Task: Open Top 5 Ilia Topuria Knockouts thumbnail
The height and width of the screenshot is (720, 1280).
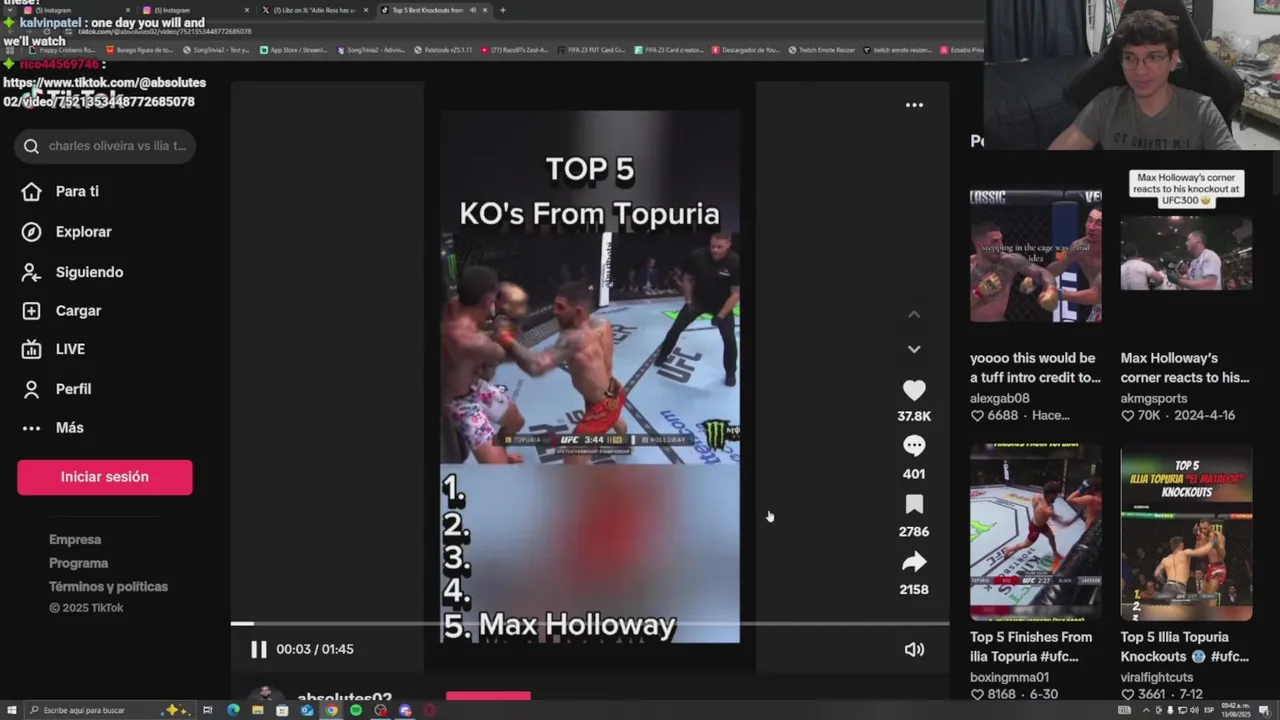Action: pyautogui.click(x=1186, y=533)
